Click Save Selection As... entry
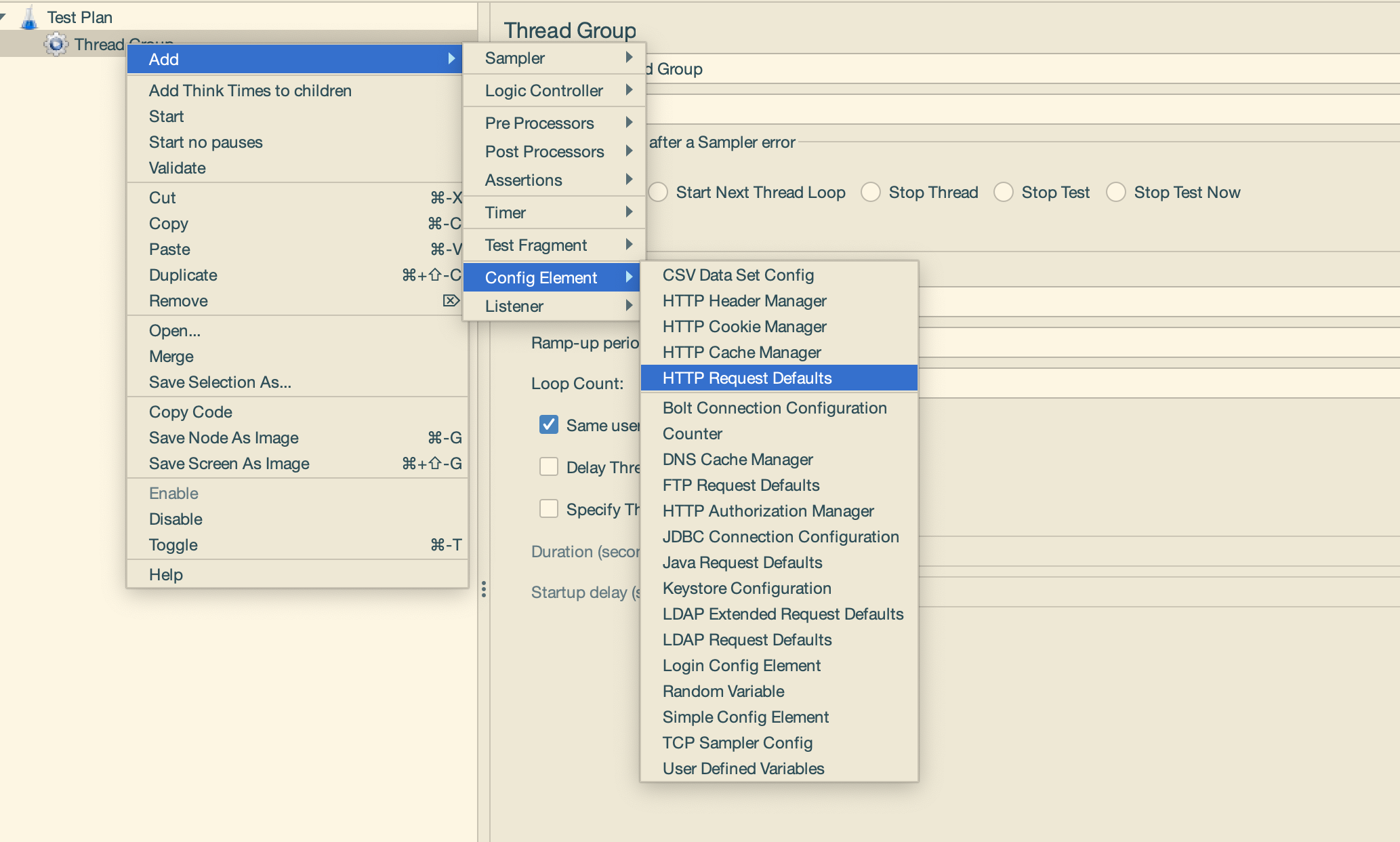This screenshot has width=1400, height=842. pyautogui.click(x=220, y=382)
